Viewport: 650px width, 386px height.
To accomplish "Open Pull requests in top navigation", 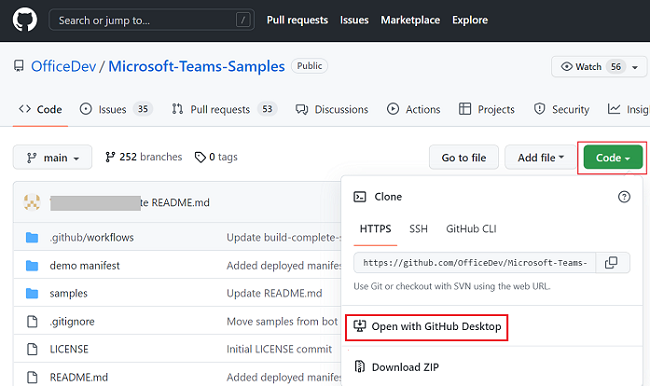I will pyautogui.click(x=297, y=20).
